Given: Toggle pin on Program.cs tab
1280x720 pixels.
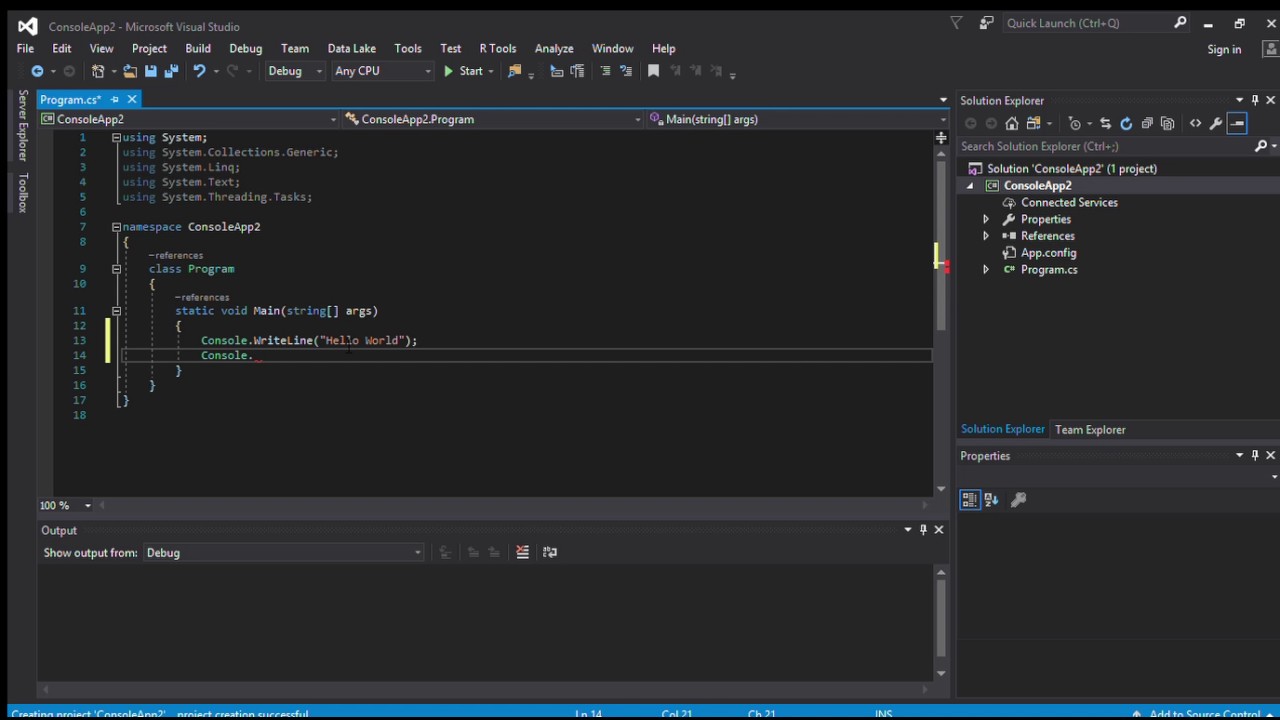Looking at the screenshot, I should (115, 100).
